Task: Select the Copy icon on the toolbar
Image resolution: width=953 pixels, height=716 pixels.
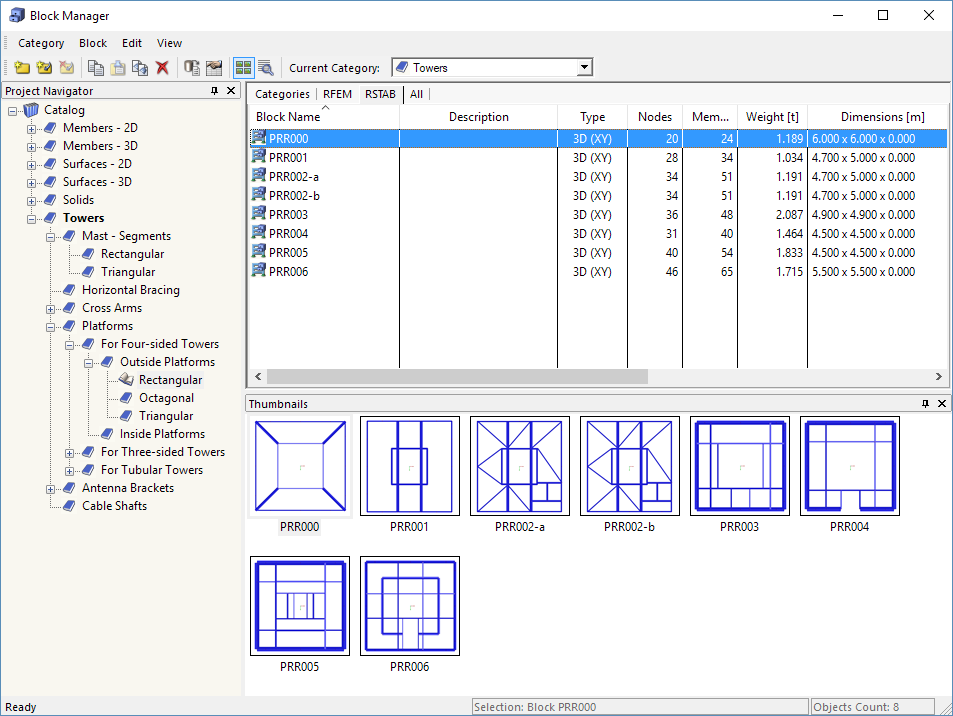Action: pyautogui.click(x=96, y=67)
